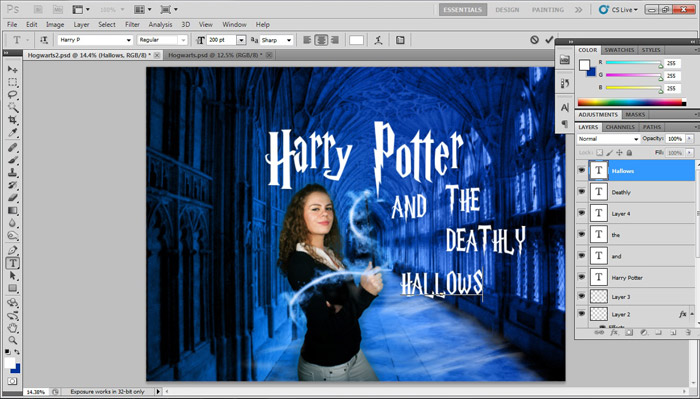
Task: Select the Spot Healing Brush tool
Action: tap(12, 148)
